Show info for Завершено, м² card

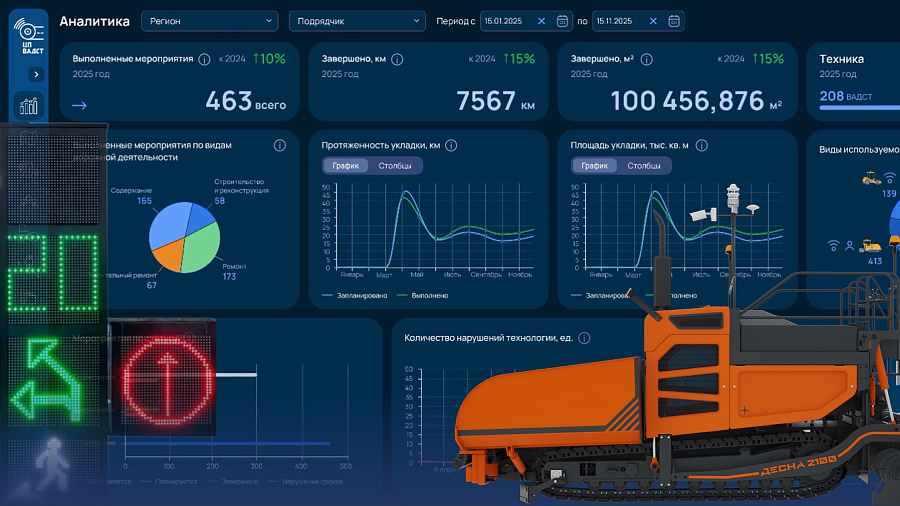point(646,59)
